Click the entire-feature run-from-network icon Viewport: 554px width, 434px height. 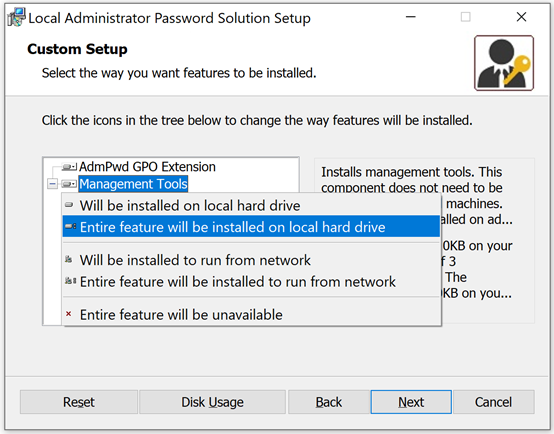(x=70, y=281)
